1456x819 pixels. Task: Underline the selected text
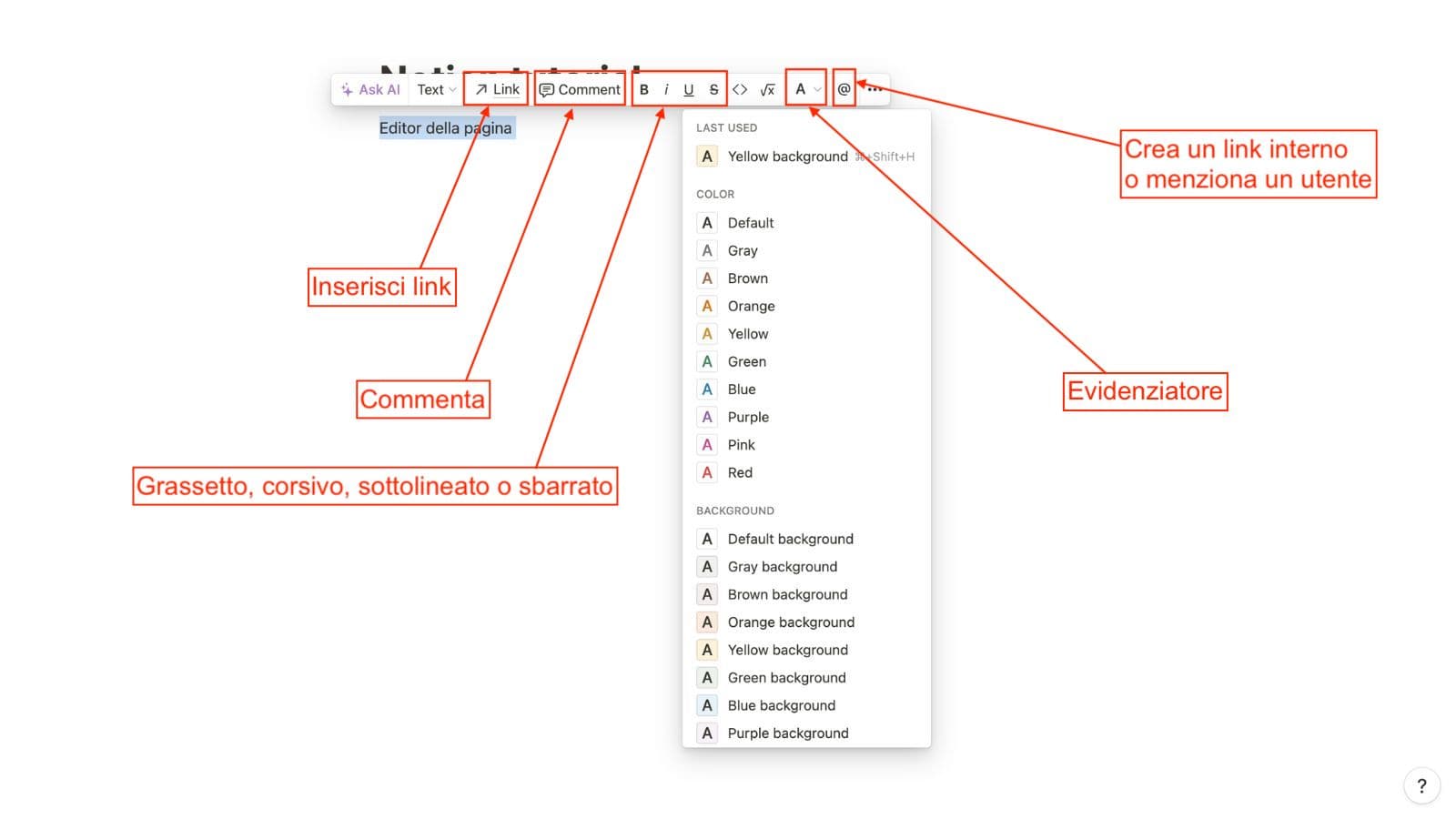689,89
